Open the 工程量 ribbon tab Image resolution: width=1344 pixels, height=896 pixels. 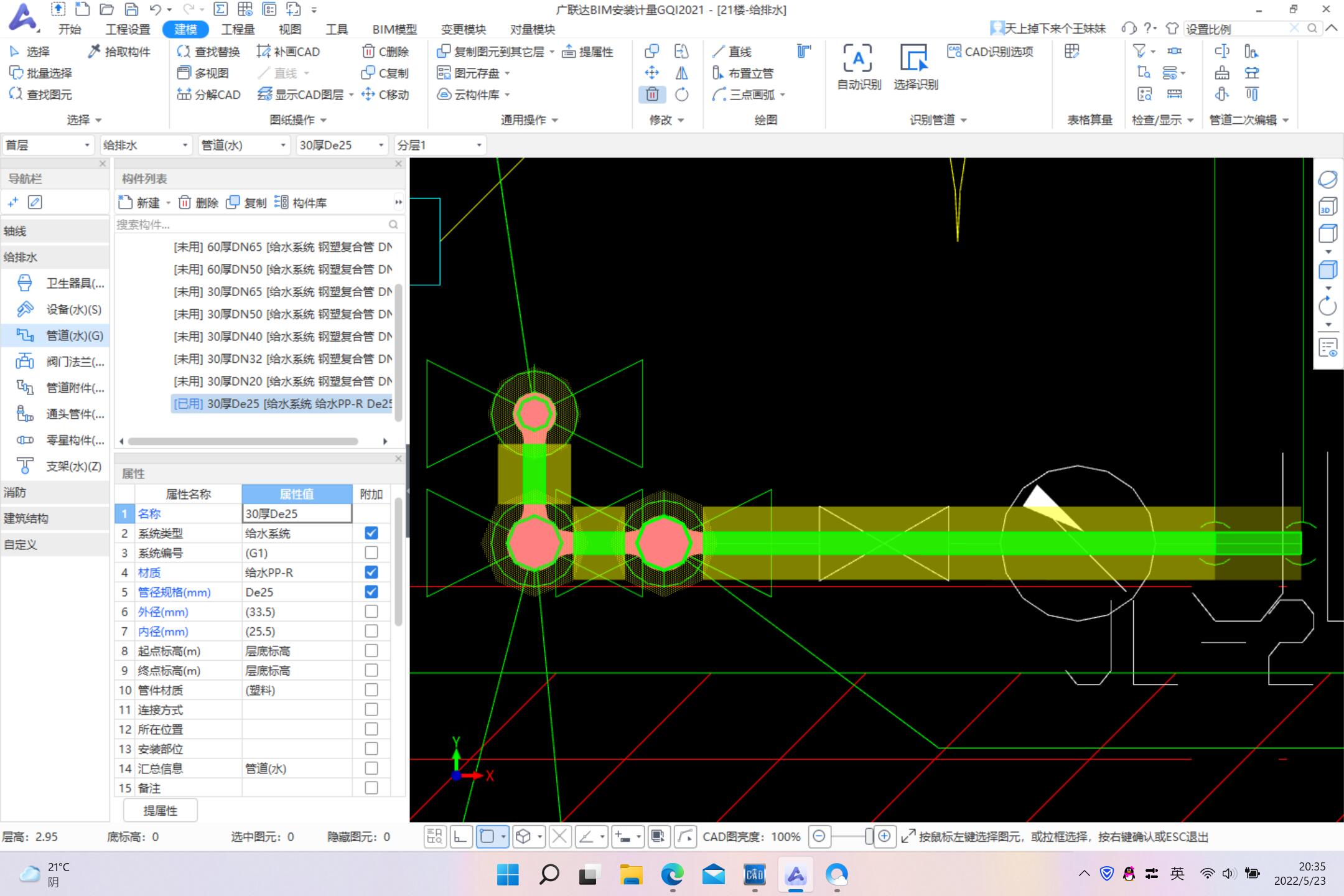click(x=238, y=29)
